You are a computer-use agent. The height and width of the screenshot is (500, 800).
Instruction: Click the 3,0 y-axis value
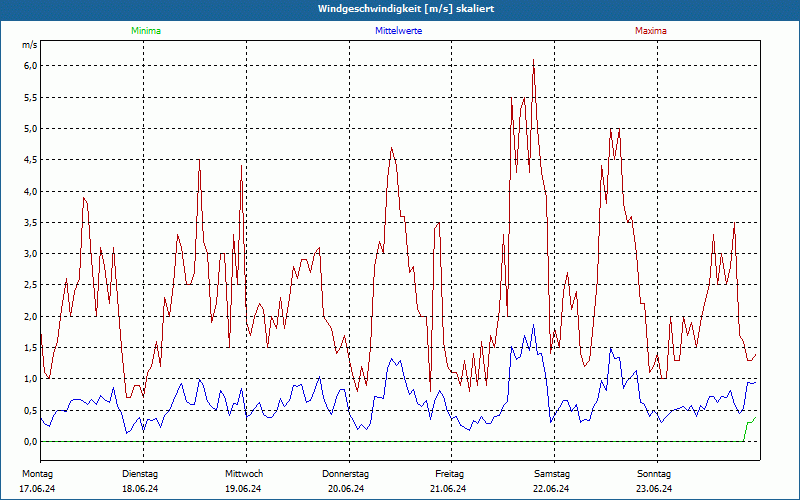tap(31, 254)
